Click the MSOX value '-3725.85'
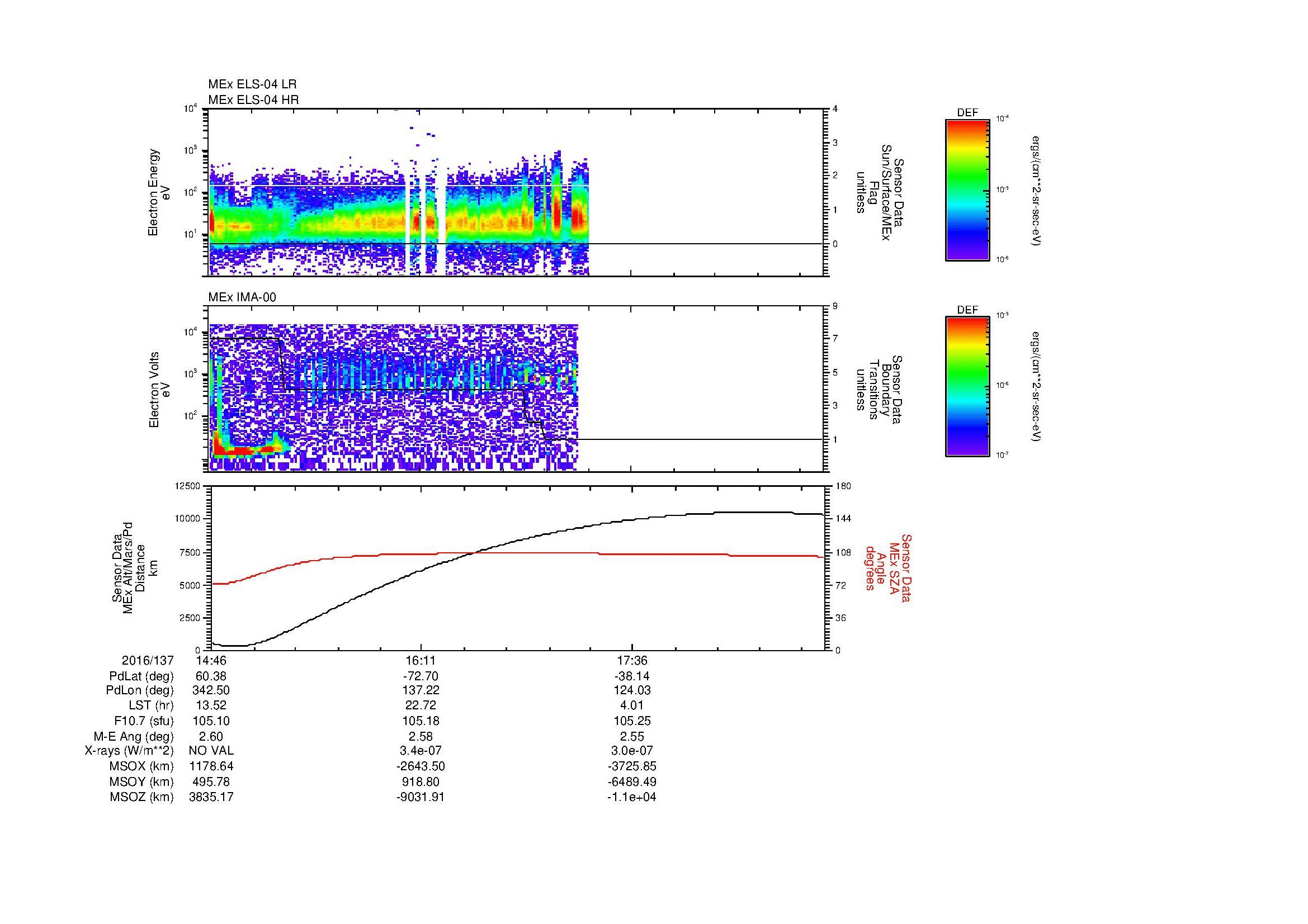 coord(632,766)
